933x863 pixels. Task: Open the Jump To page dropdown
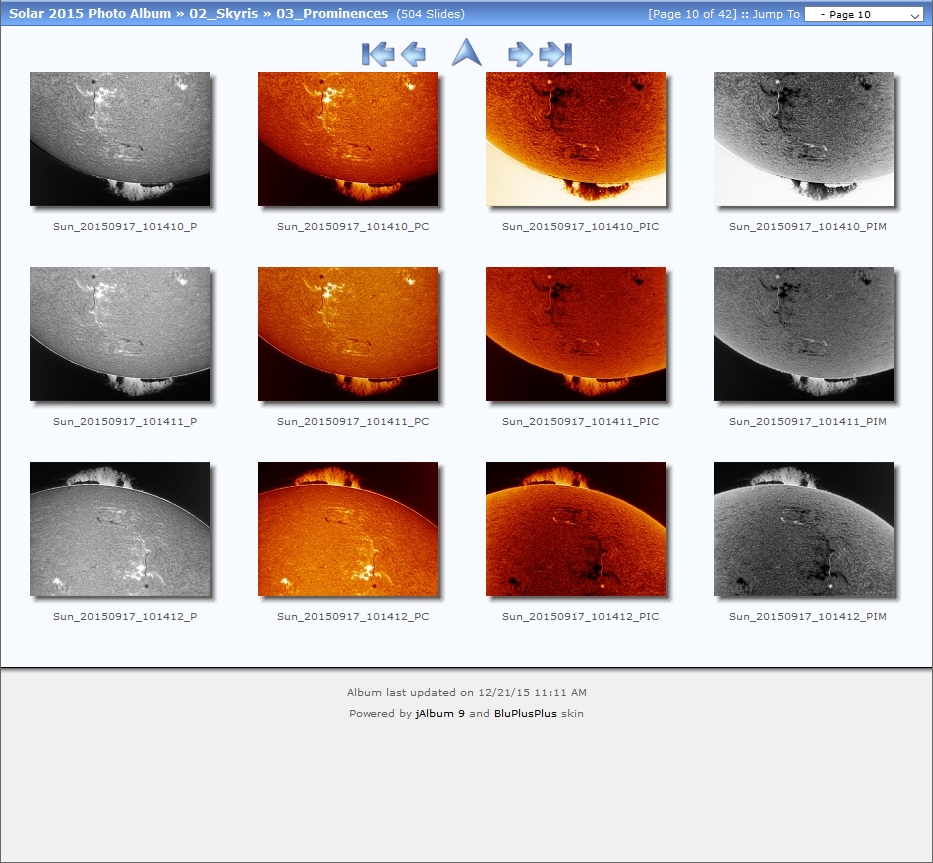[x=863, y=14]
